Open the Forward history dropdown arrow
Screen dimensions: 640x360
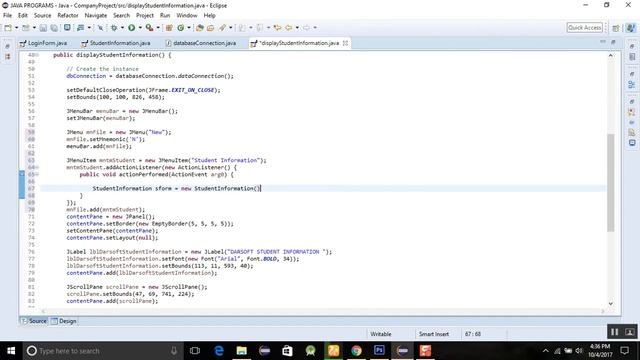coord(315,28)
